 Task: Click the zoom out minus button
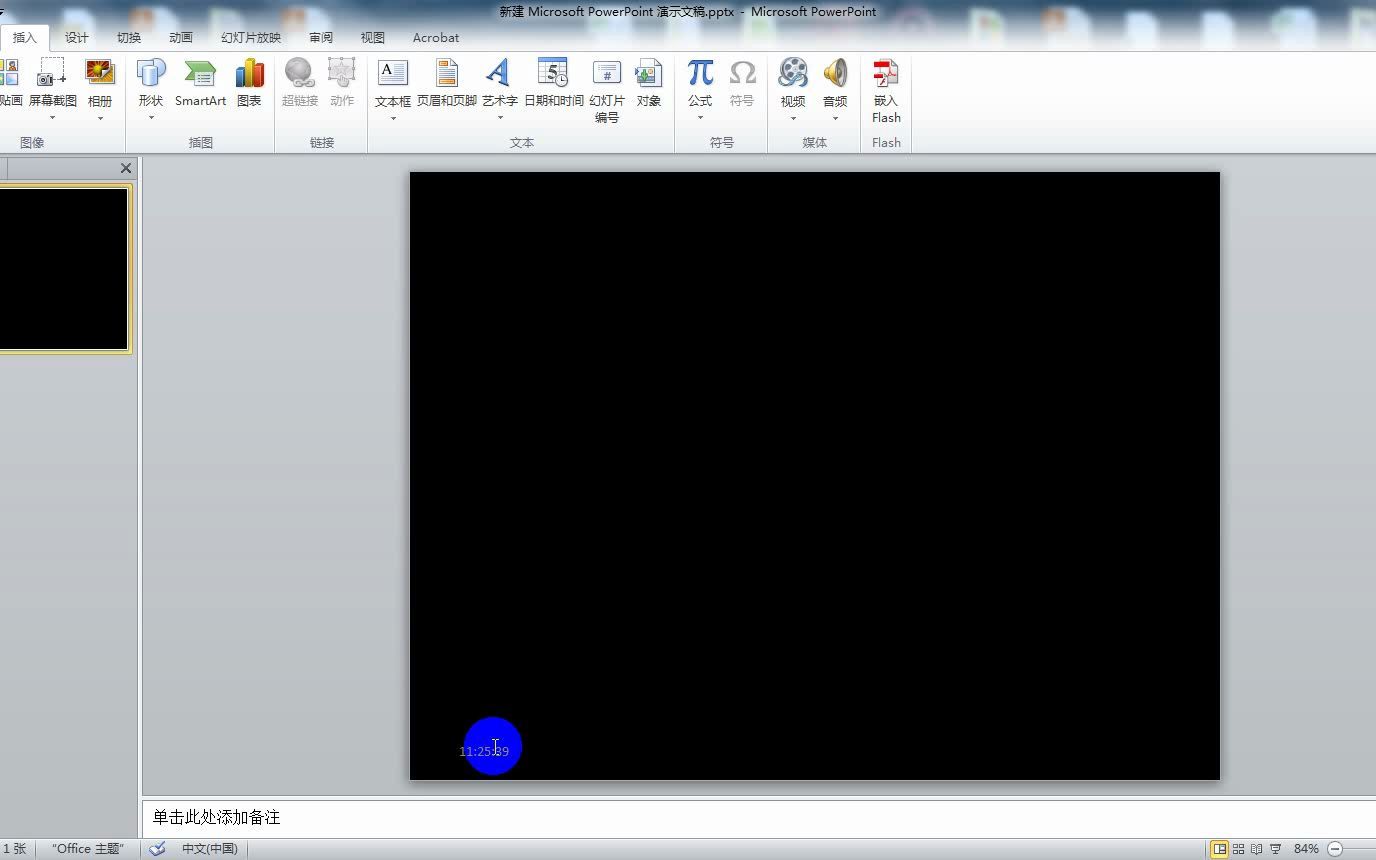1335,849
